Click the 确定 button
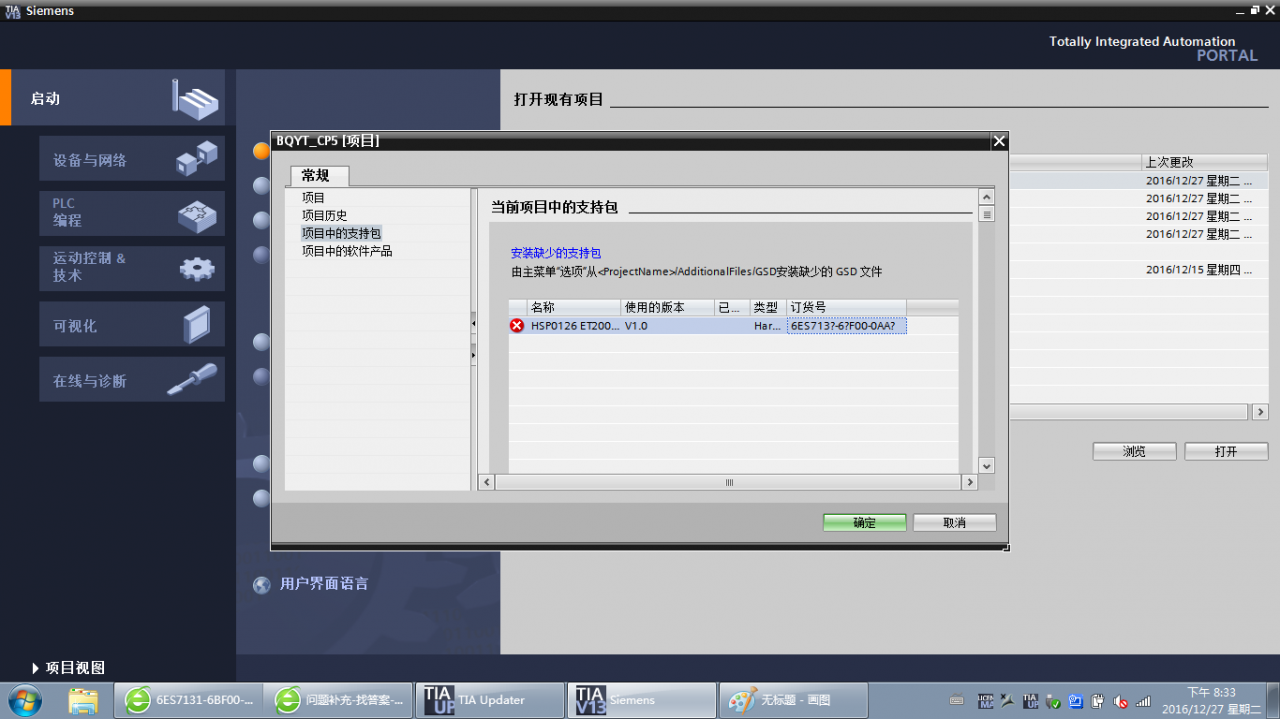 pos(864,523)
